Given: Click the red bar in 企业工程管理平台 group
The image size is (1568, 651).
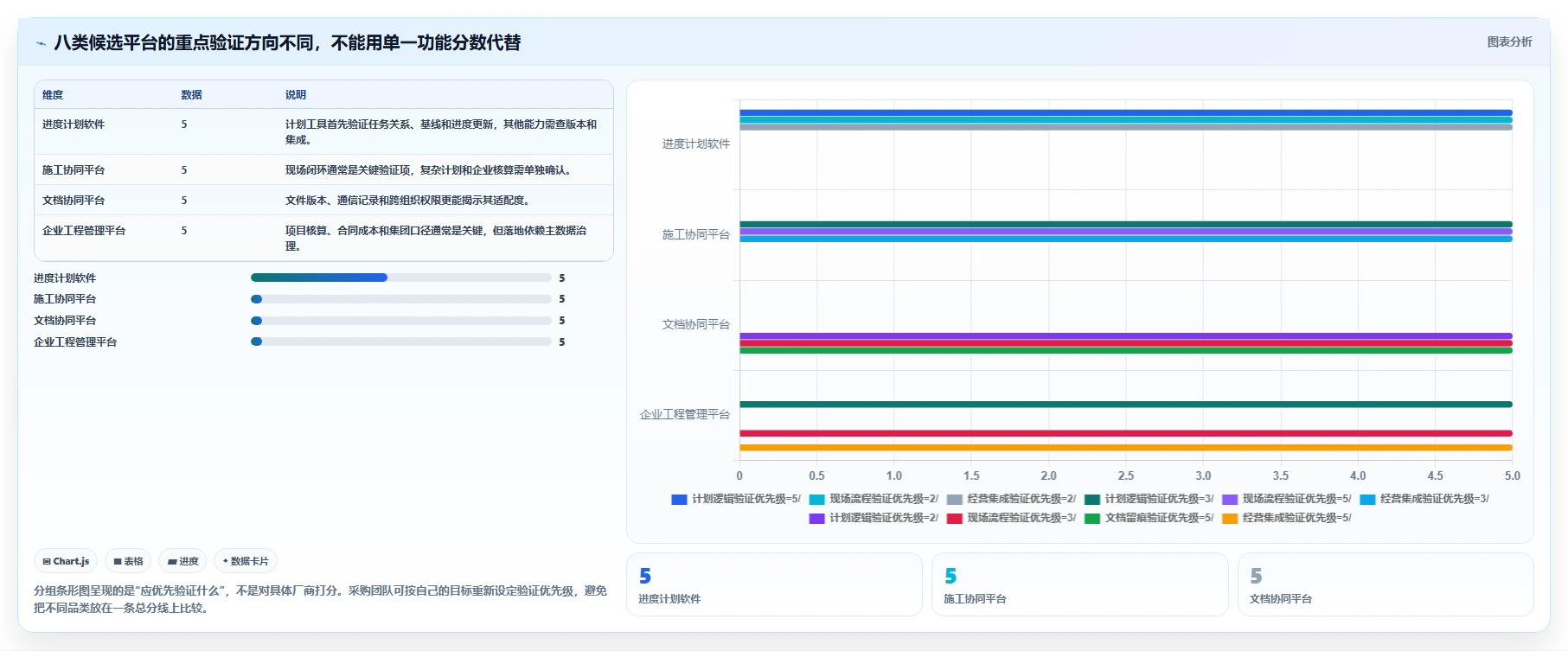Looking at the screenshot, I should (1125, 433).
